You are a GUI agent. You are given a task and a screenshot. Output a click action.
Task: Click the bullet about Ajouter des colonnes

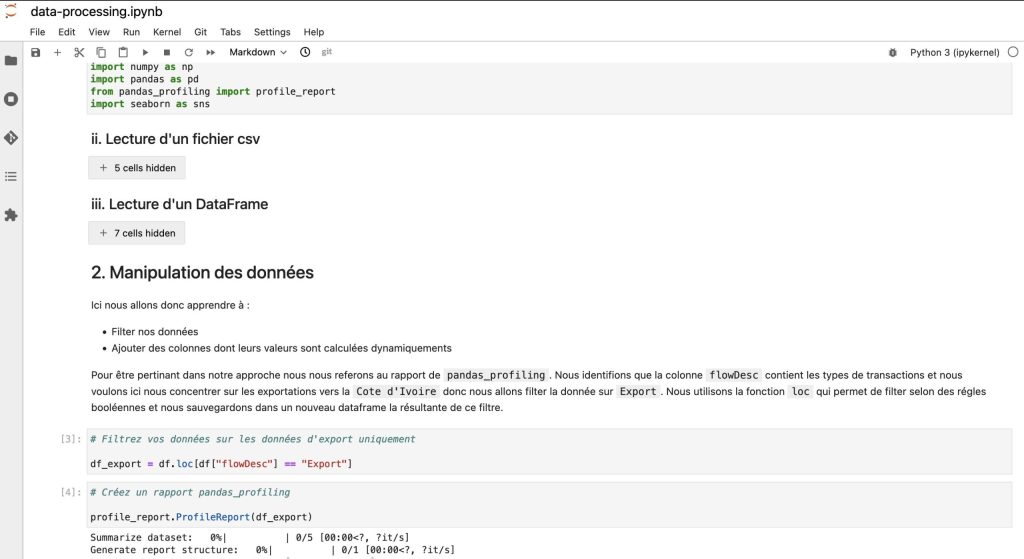[281, 348]
